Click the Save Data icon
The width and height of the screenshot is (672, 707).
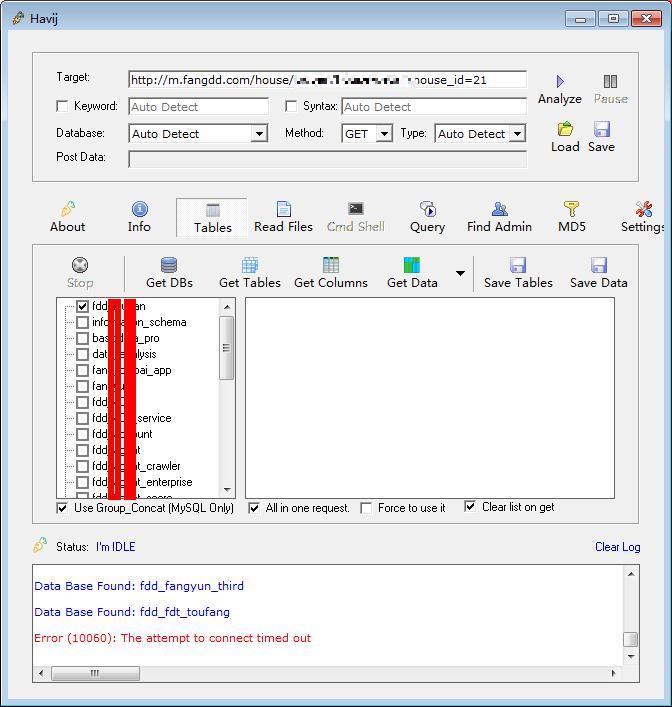(x=599, y=265)
